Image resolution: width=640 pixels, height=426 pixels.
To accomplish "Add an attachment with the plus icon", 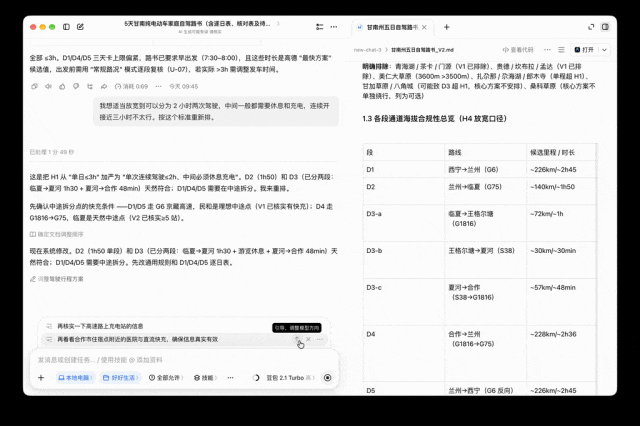I will (41, 378).
